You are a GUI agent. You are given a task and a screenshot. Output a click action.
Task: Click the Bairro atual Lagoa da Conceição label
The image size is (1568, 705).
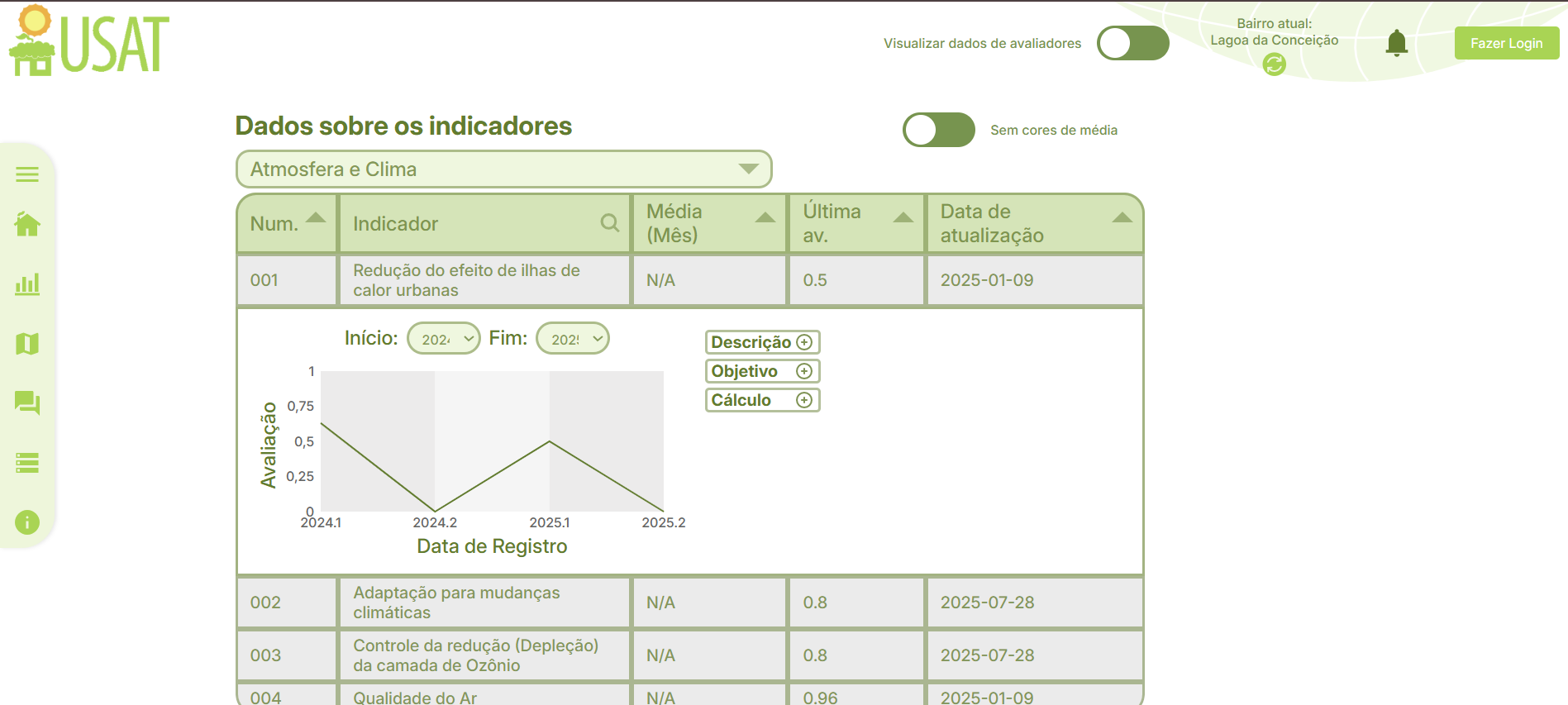[1275, 31]
